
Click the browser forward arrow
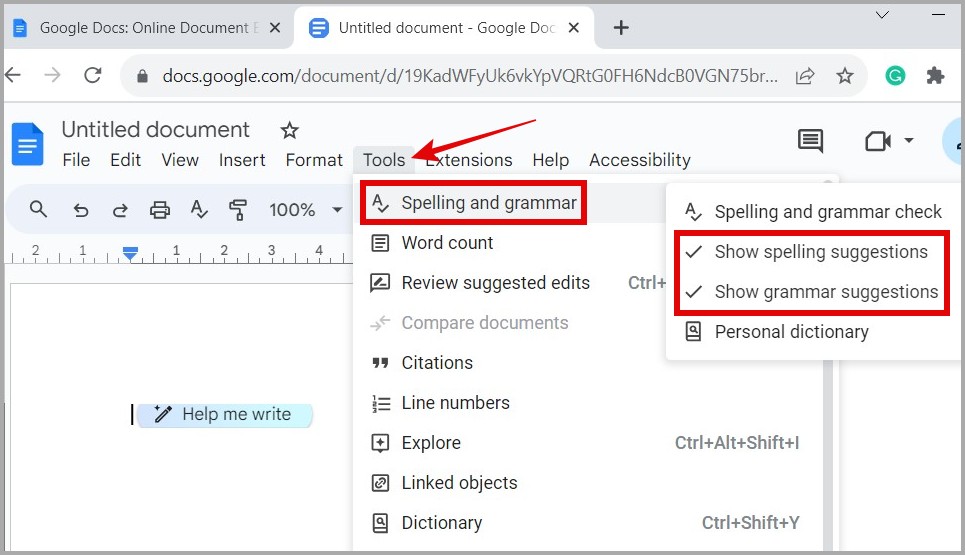(53, 75)
